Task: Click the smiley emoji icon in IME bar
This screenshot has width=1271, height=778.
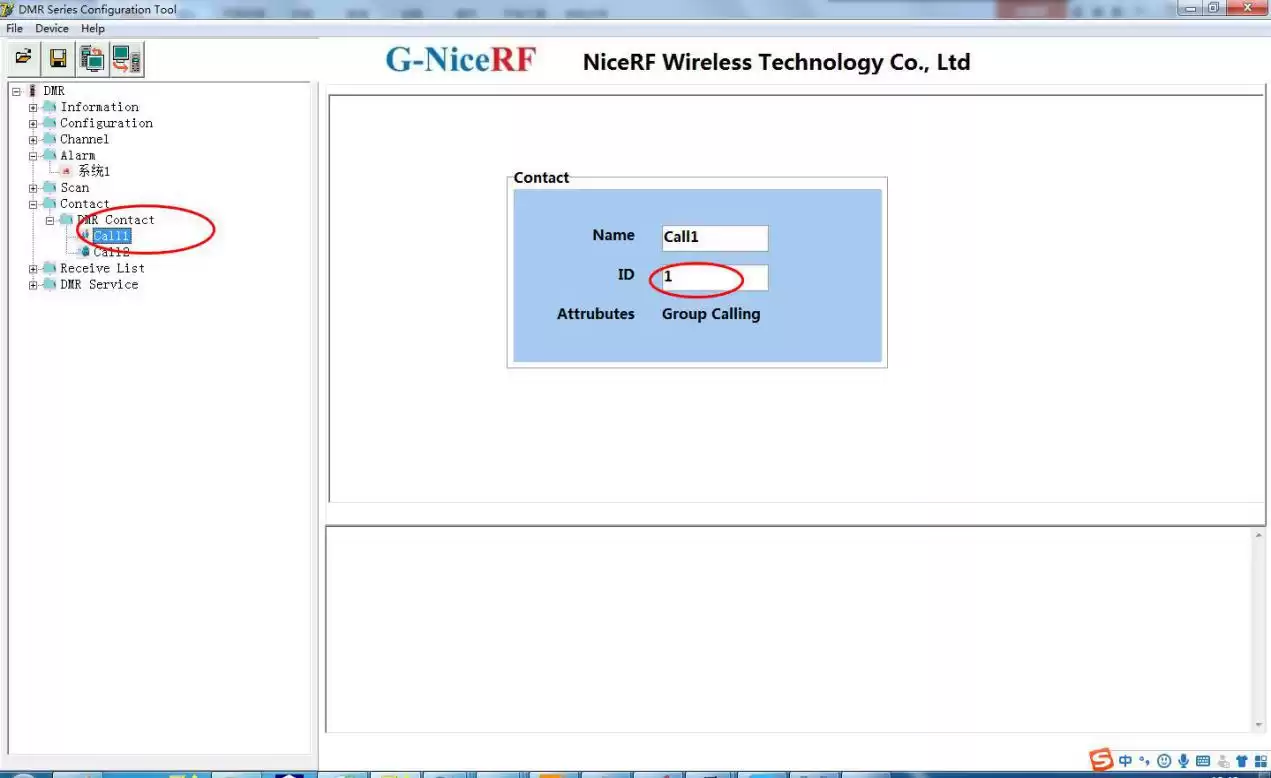Action: [1164, 762]
